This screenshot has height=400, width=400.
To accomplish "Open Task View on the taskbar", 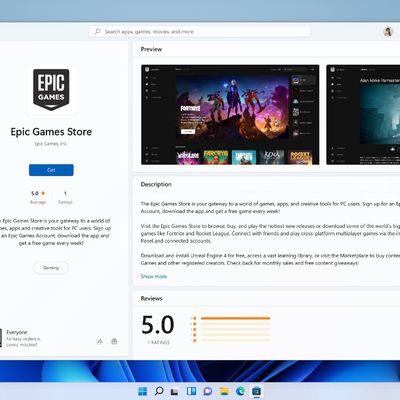I will tap(175, 391).
